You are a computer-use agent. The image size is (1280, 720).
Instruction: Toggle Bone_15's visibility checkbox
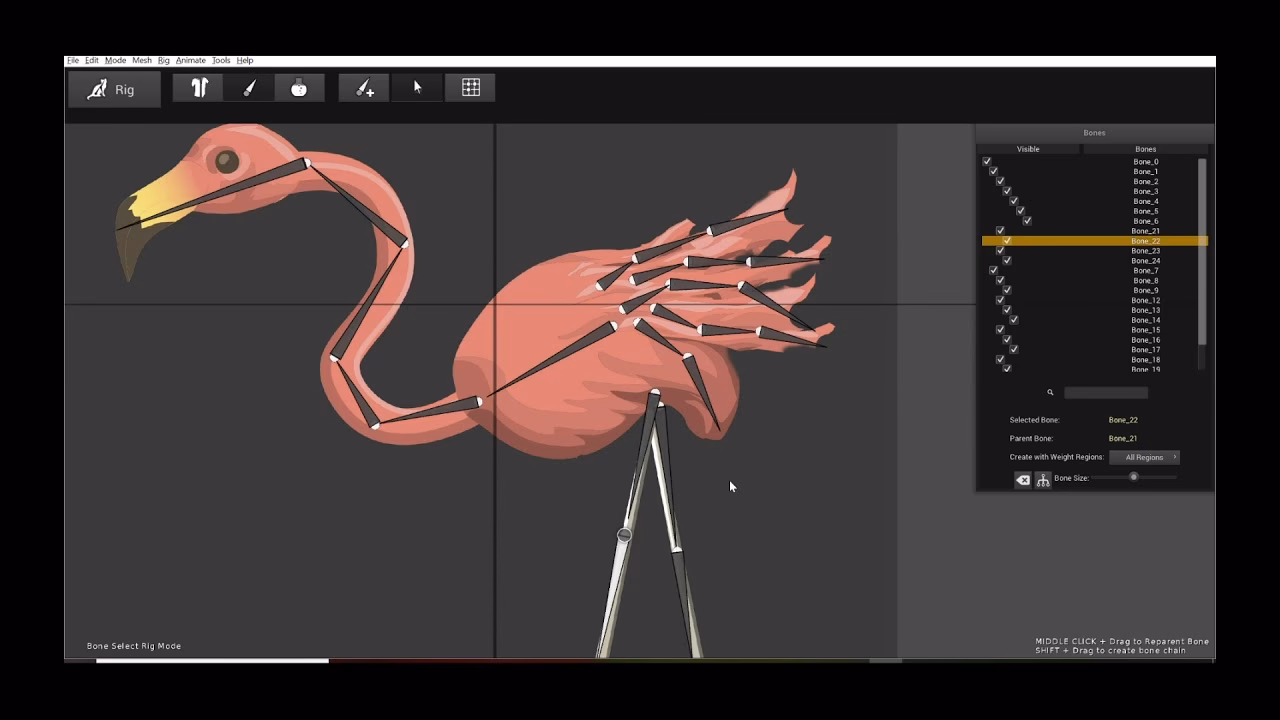click(999, 329)
